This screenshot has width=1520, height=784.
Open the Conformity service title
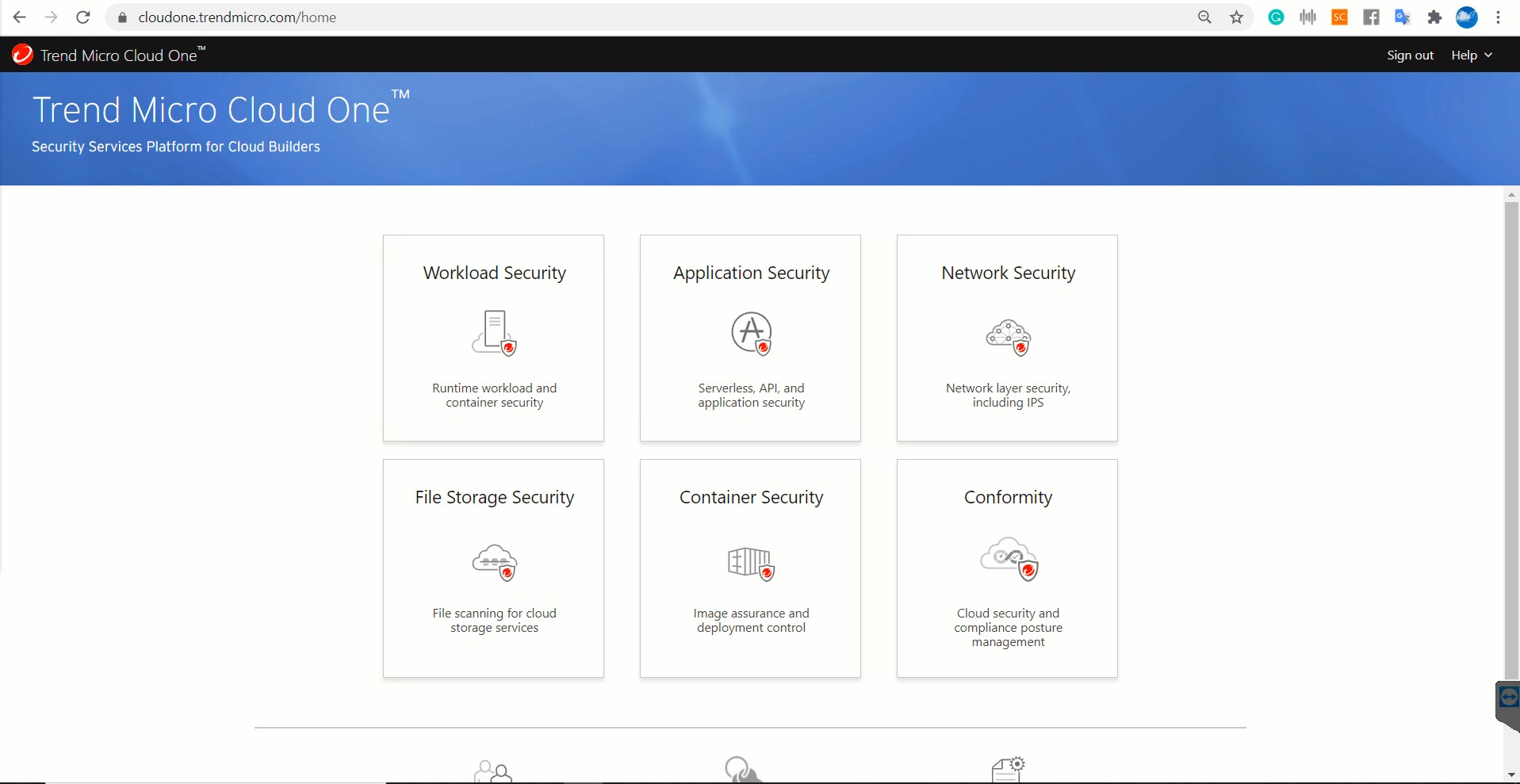[x=1008, y=497]
